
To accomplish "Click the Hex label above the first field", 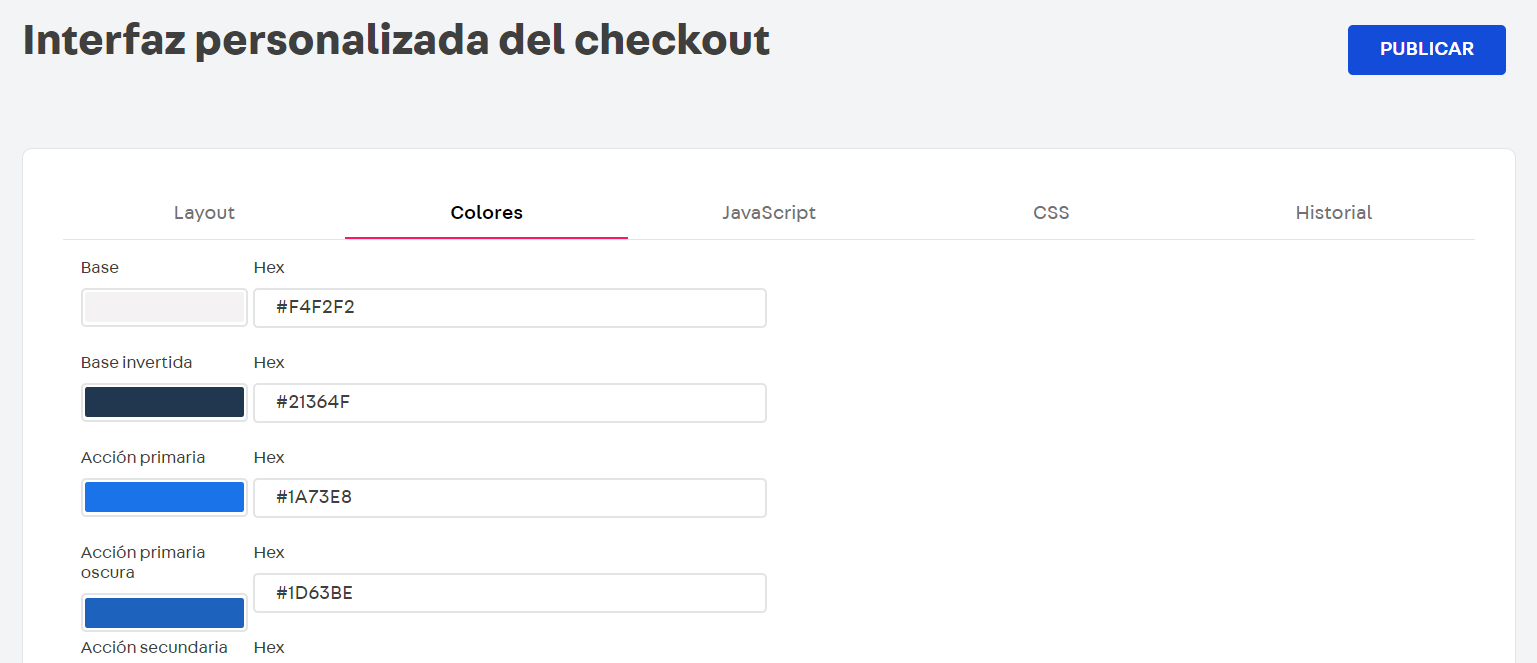I will pos(269,267).
